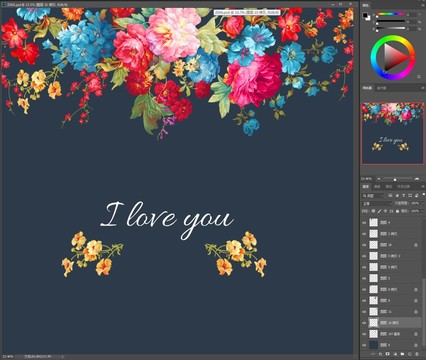The height and width of the screenshot is (360, 426).
Task: Click the Navigator preview thumbnail
Action: pos(392,133)
